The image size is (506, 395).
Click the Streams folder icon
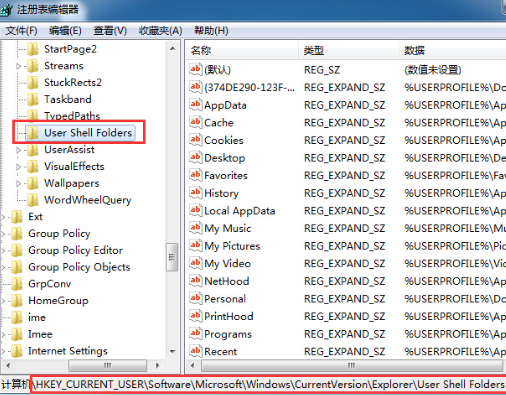point(33,66)
